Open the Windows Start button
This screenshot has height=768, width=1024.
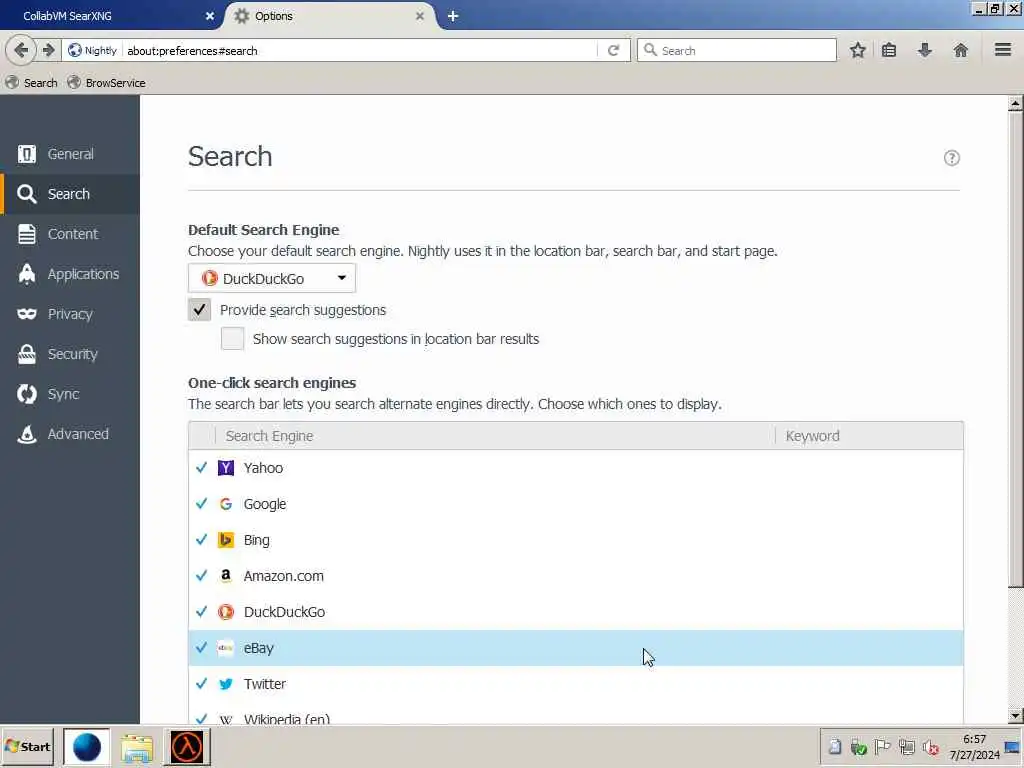click(27, 747)
